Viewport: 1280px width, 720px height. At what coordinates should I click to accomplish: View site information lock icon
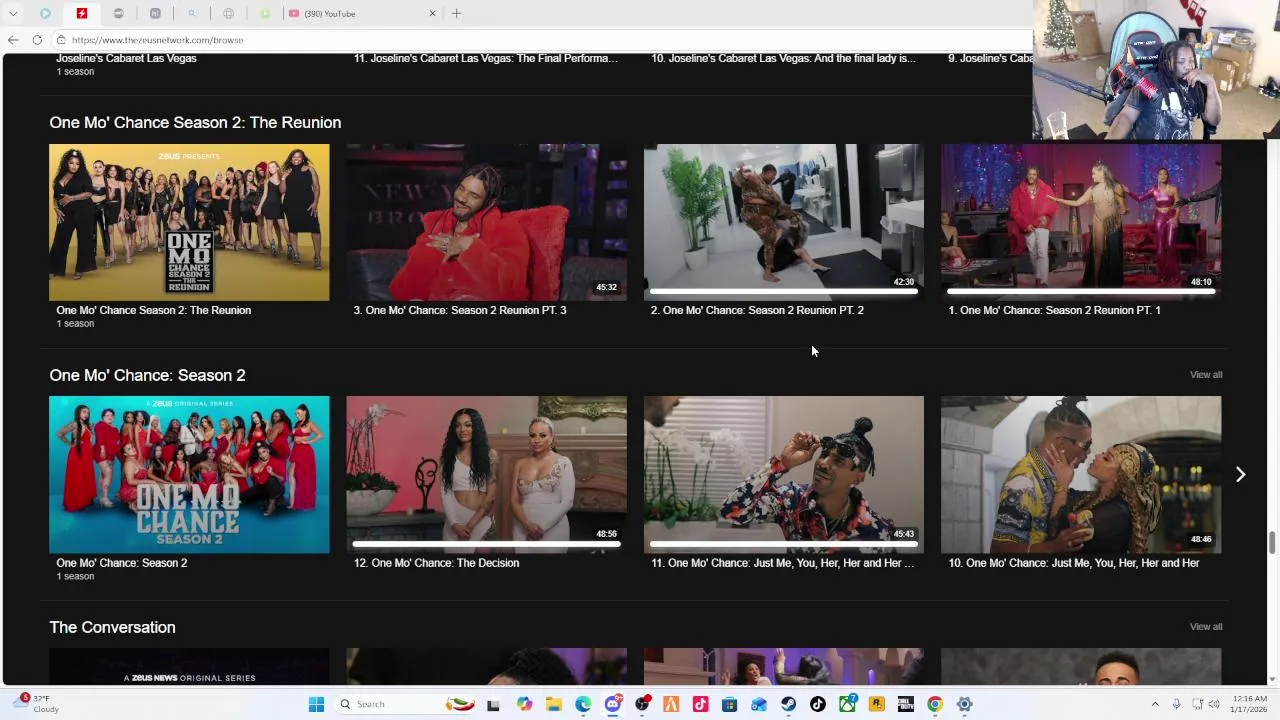(x=61, y=40)
